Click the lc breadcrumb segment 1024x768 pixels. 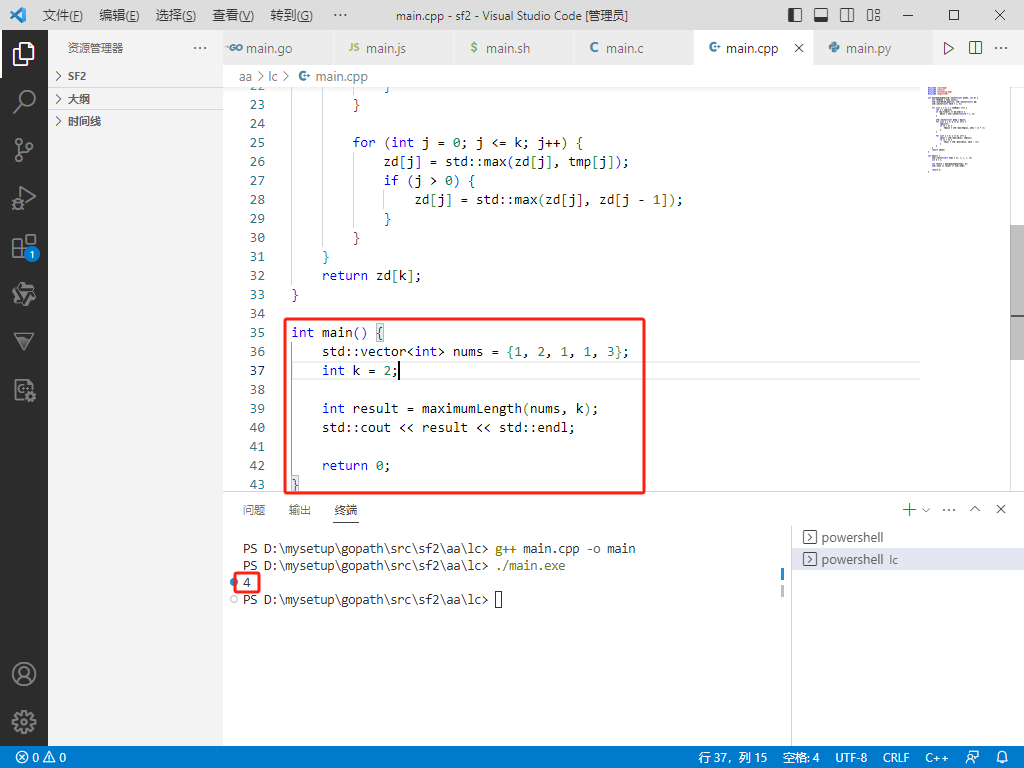pyautogui.click(x=272, y=76)
